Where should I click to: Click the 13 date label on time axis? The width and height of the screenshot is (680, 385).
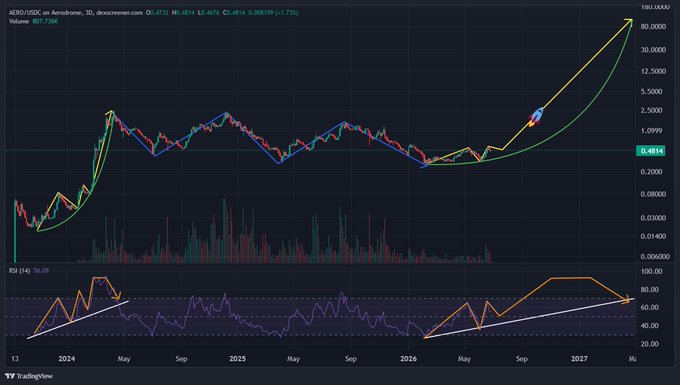(x=14, y=359)
